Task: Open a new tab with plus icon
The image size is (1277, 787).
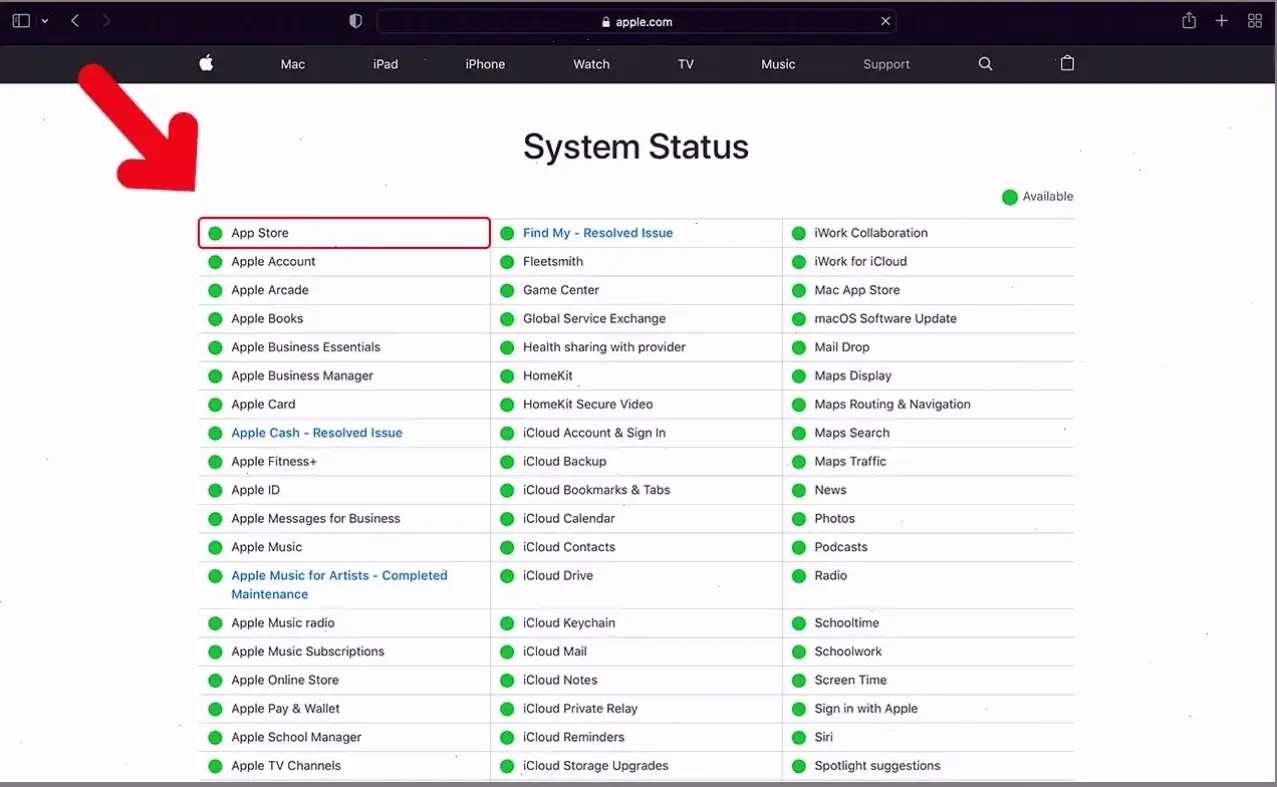Action: 1221,21
